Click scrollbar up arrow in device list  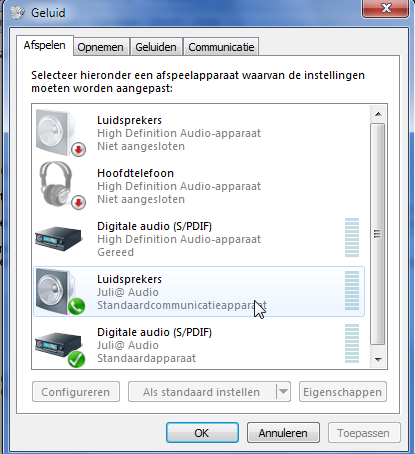(x=378, y=114)
